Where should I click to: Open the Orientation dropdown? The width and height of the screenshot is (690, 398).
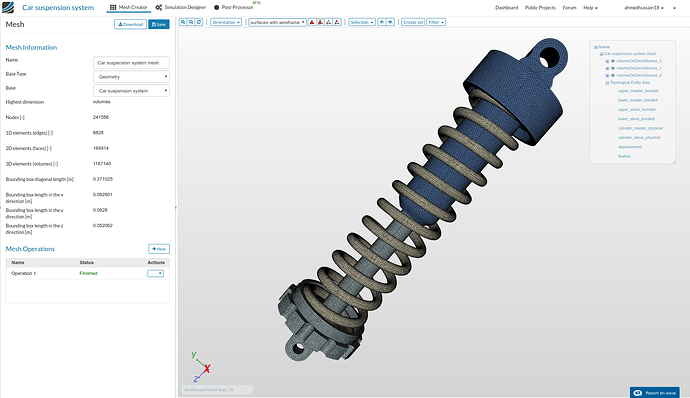coord(226,22)
